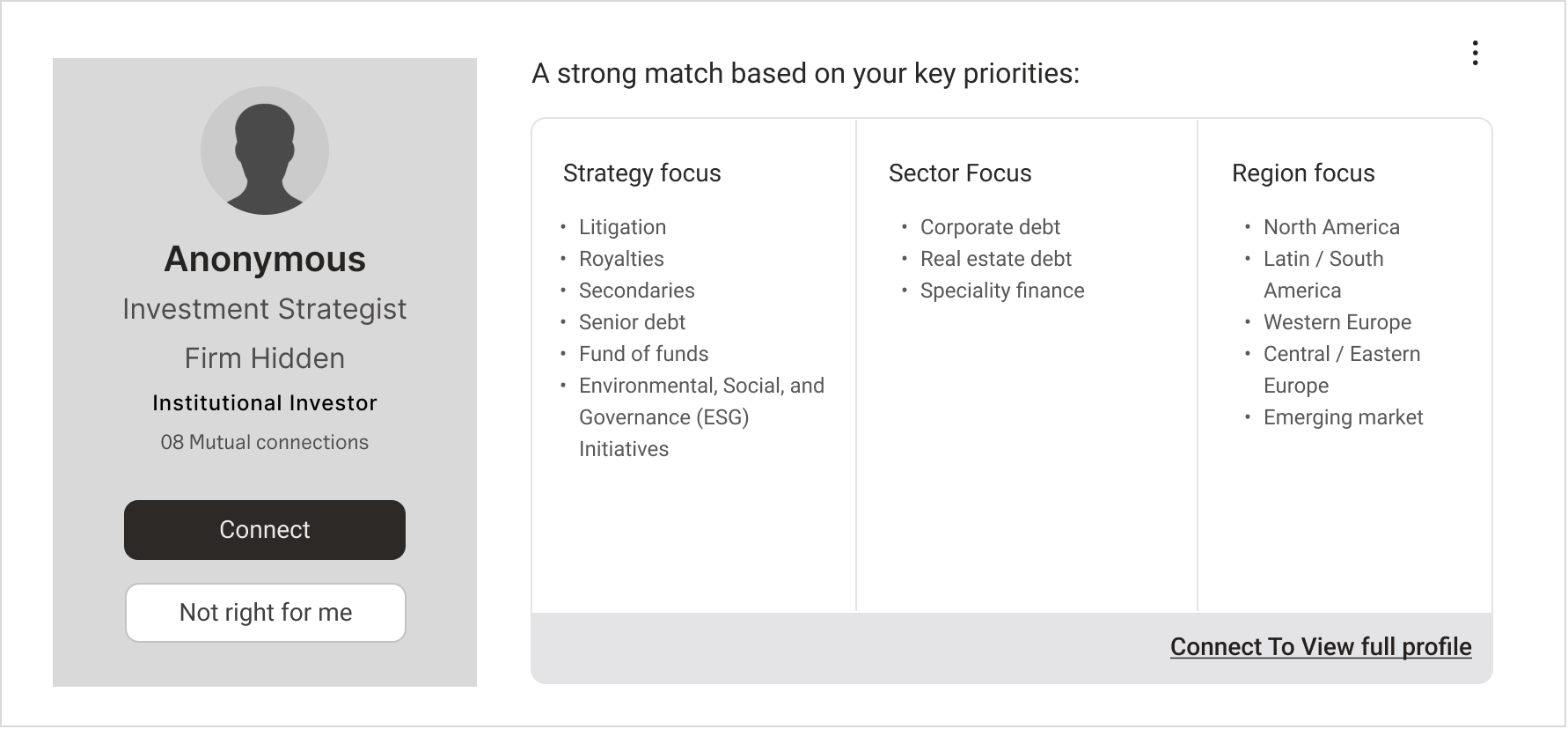Click the anonymous profile avatar
1568x729 pixels.
265,151
